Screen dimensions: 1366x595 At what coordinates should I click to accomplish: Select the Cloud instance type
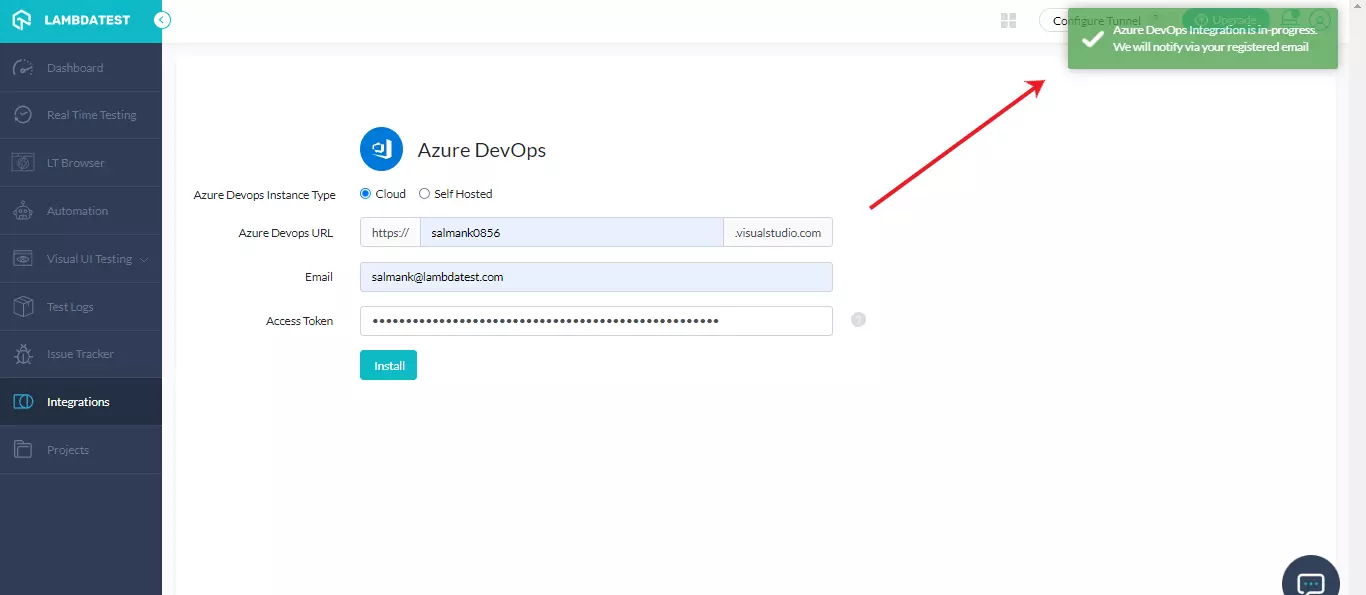[365, 193]
